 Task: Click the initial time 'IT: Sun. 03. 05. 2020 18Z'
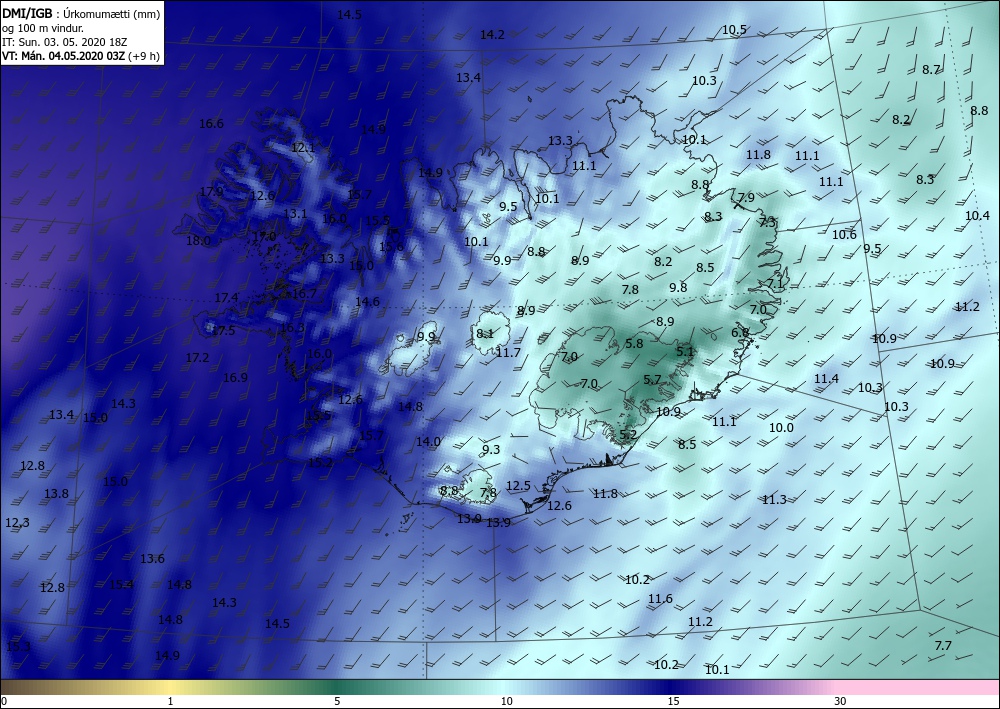[64, 42]
